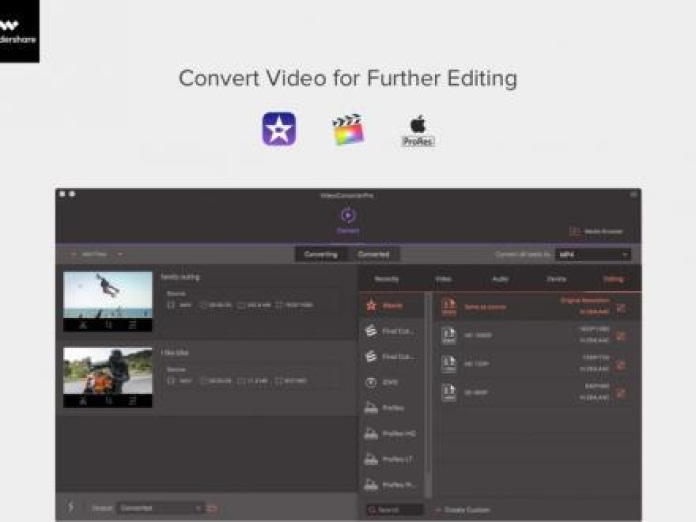Click edit icon for the 'Same as source' preset
Viewport: 696px width, 522px height.
pyautogui.click(x=621, y=308)
